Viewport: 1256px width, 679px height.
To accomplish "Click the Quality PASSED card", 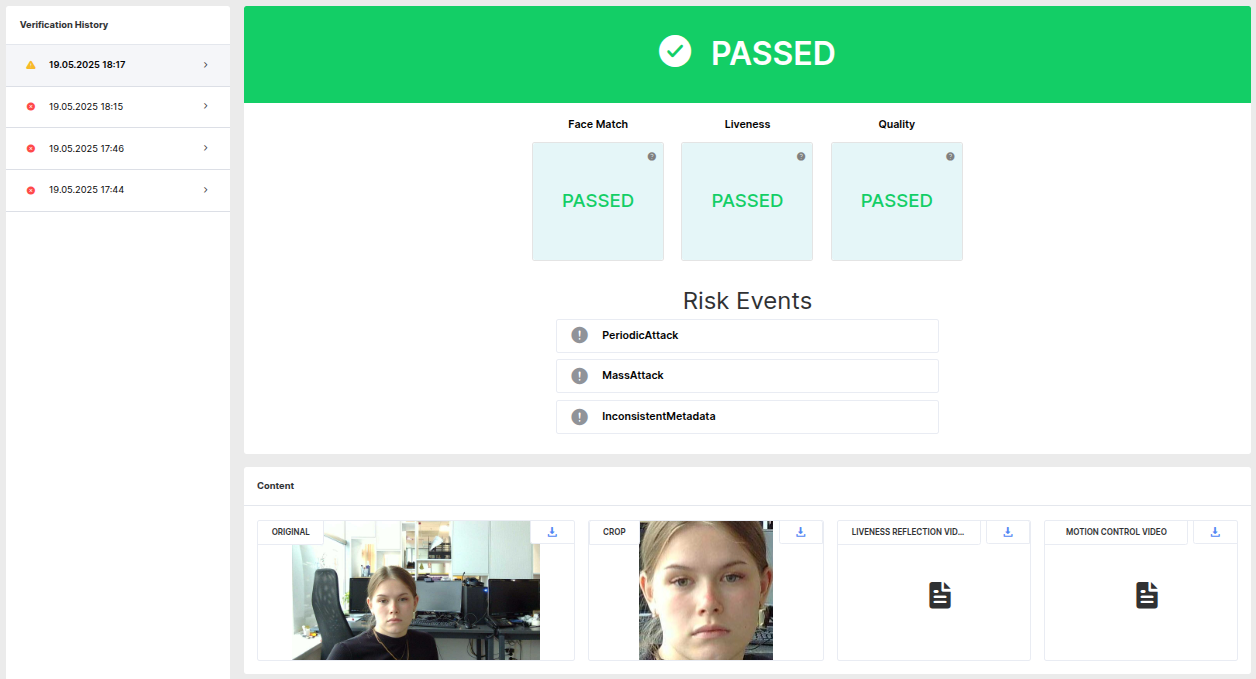I will 897,201.
